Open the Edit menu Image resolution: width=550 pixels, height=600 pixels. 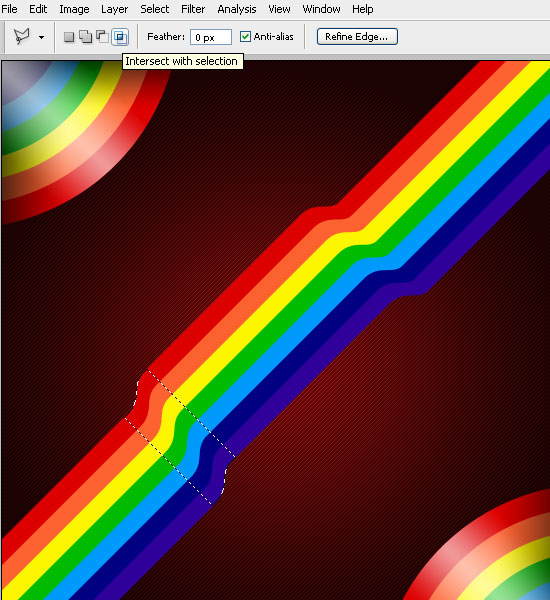[x=38, y=9]
